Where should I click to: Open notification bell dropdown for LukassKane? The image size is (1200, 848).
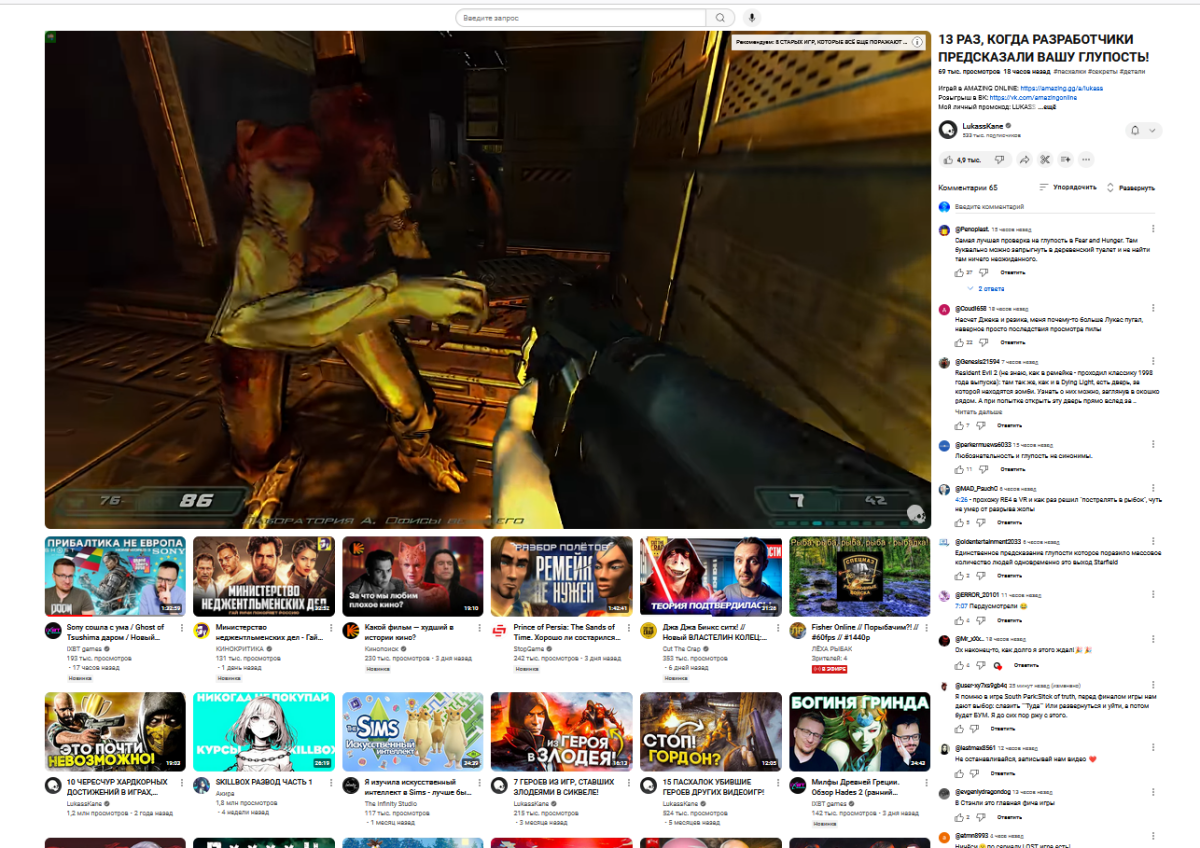click(x=1143, y=130)
